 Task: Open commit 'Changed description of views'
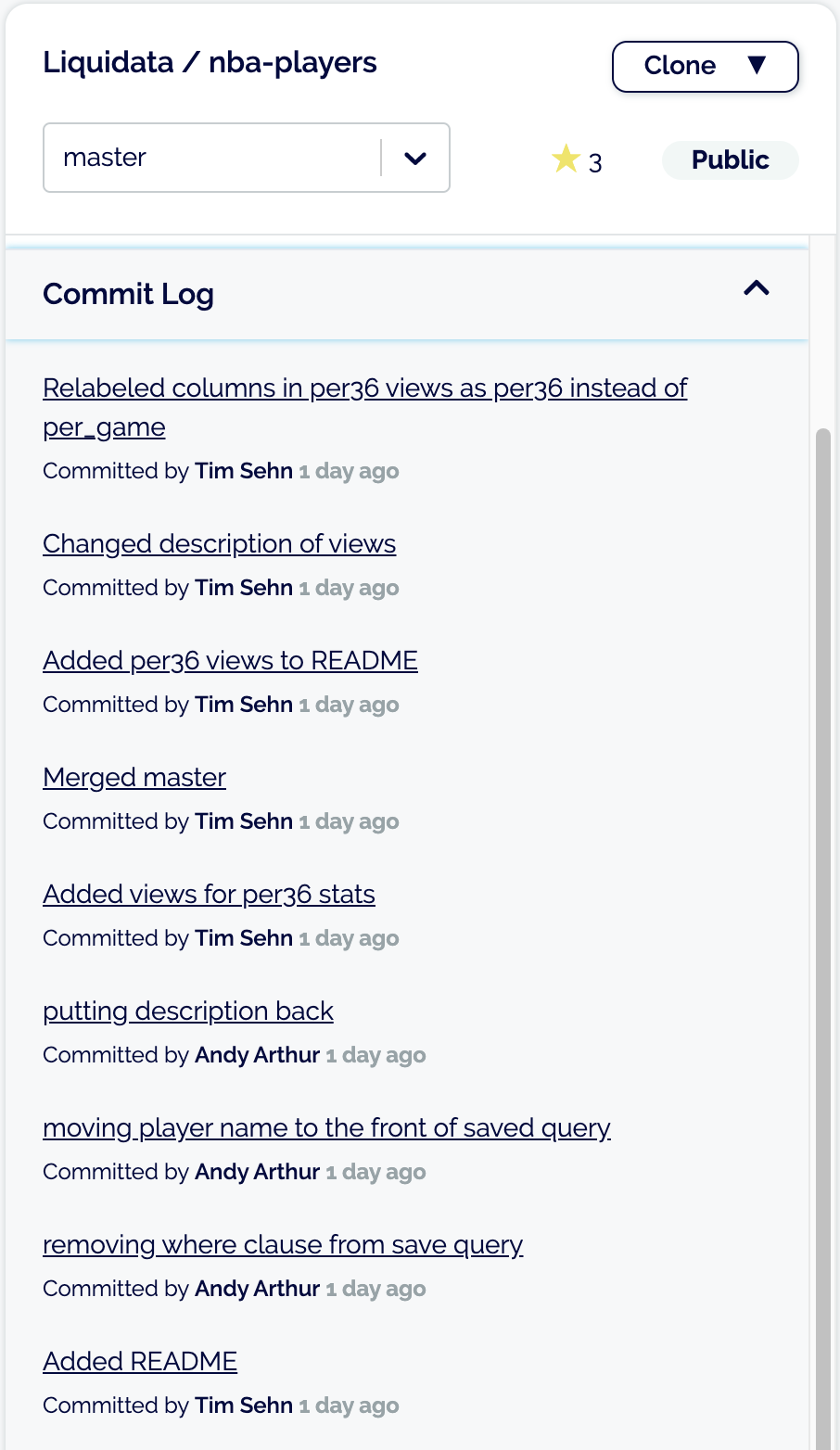(x=219, y=544)
